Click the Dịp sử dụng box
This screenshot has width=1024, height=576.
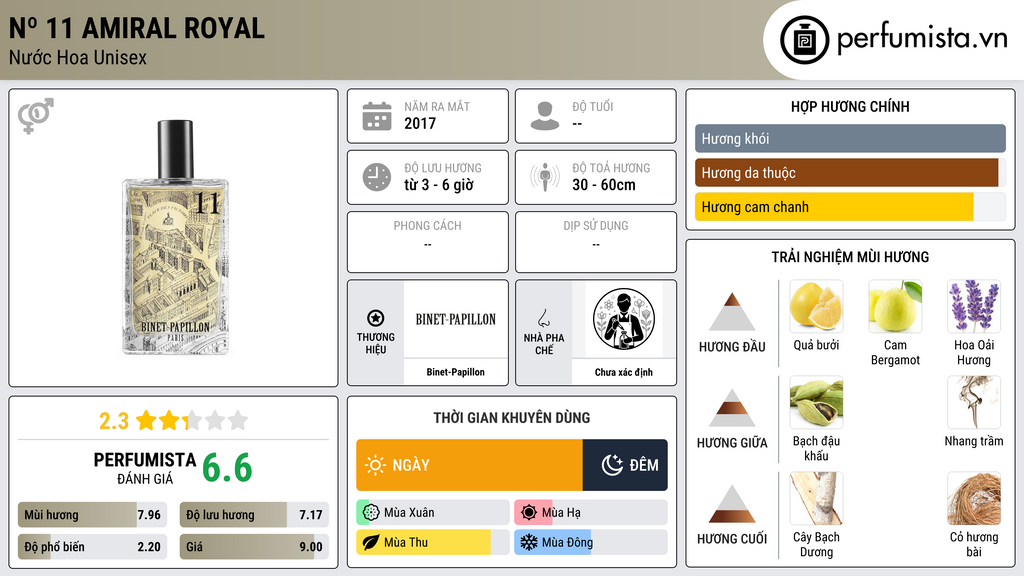pyautogui.click(x=596, y=242)
